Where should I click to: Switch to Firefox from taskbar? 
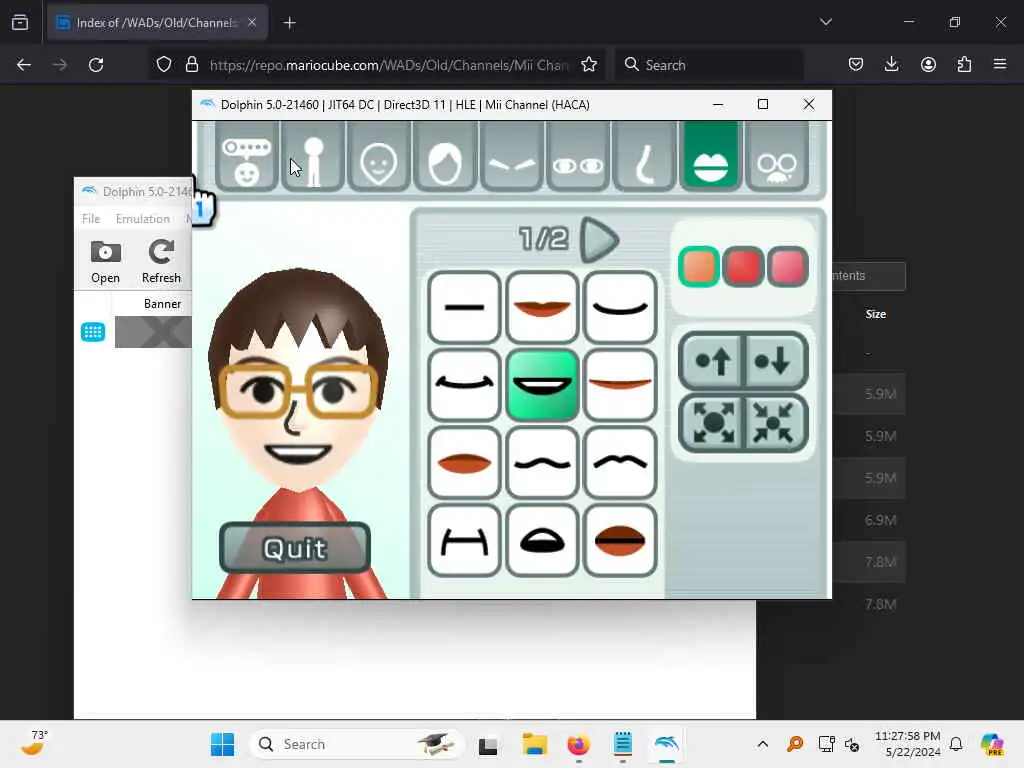[x=579, y=744]
